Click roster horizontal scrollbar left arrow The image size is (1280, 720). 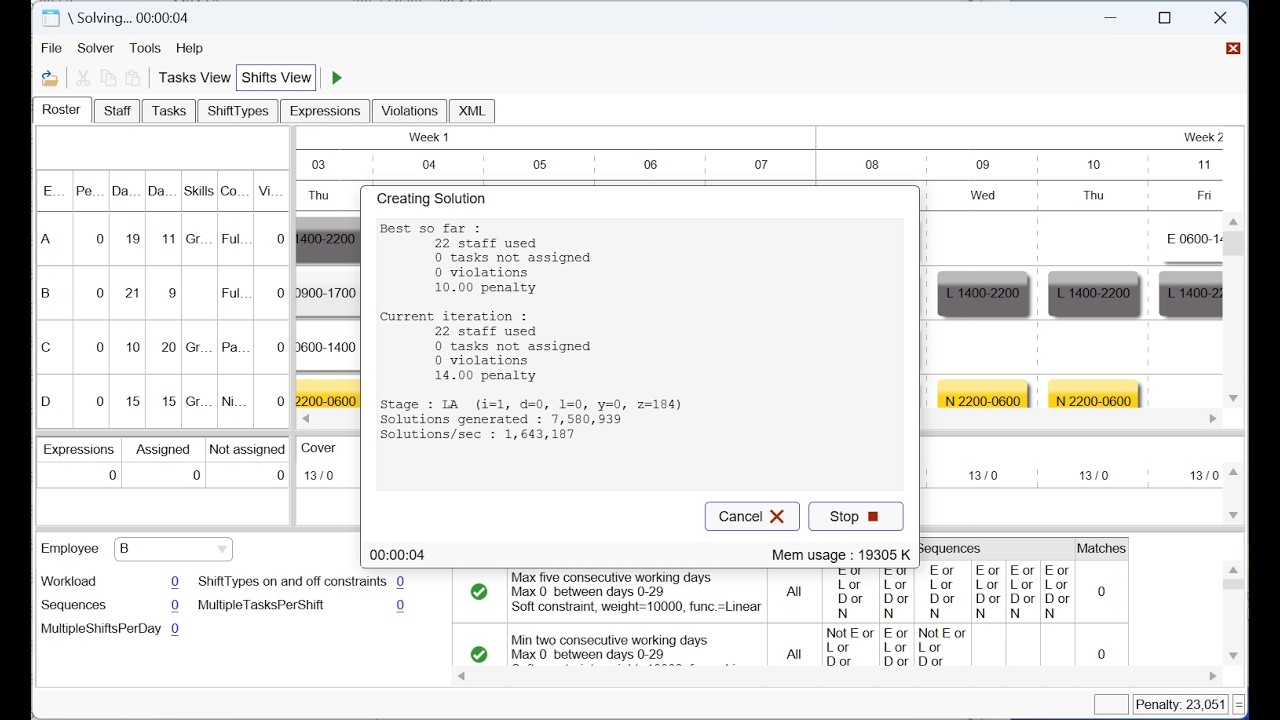click(306, 419)
